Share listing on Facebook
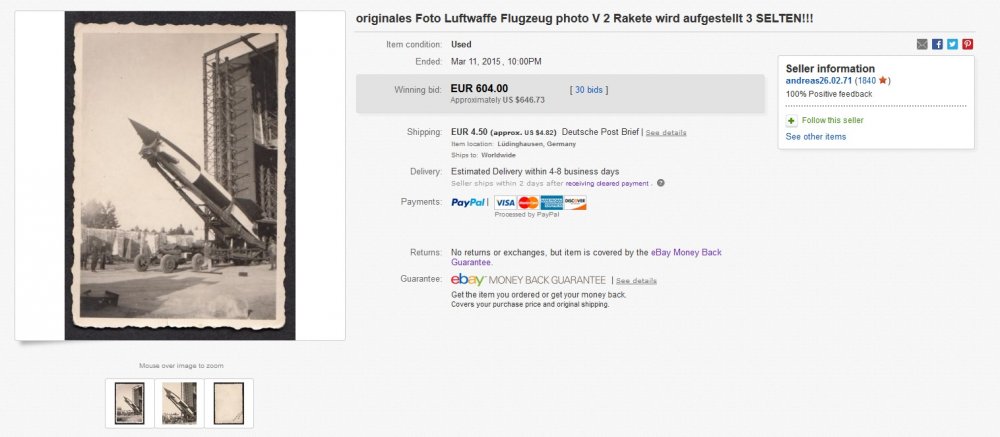 click(x=937, y=44)
